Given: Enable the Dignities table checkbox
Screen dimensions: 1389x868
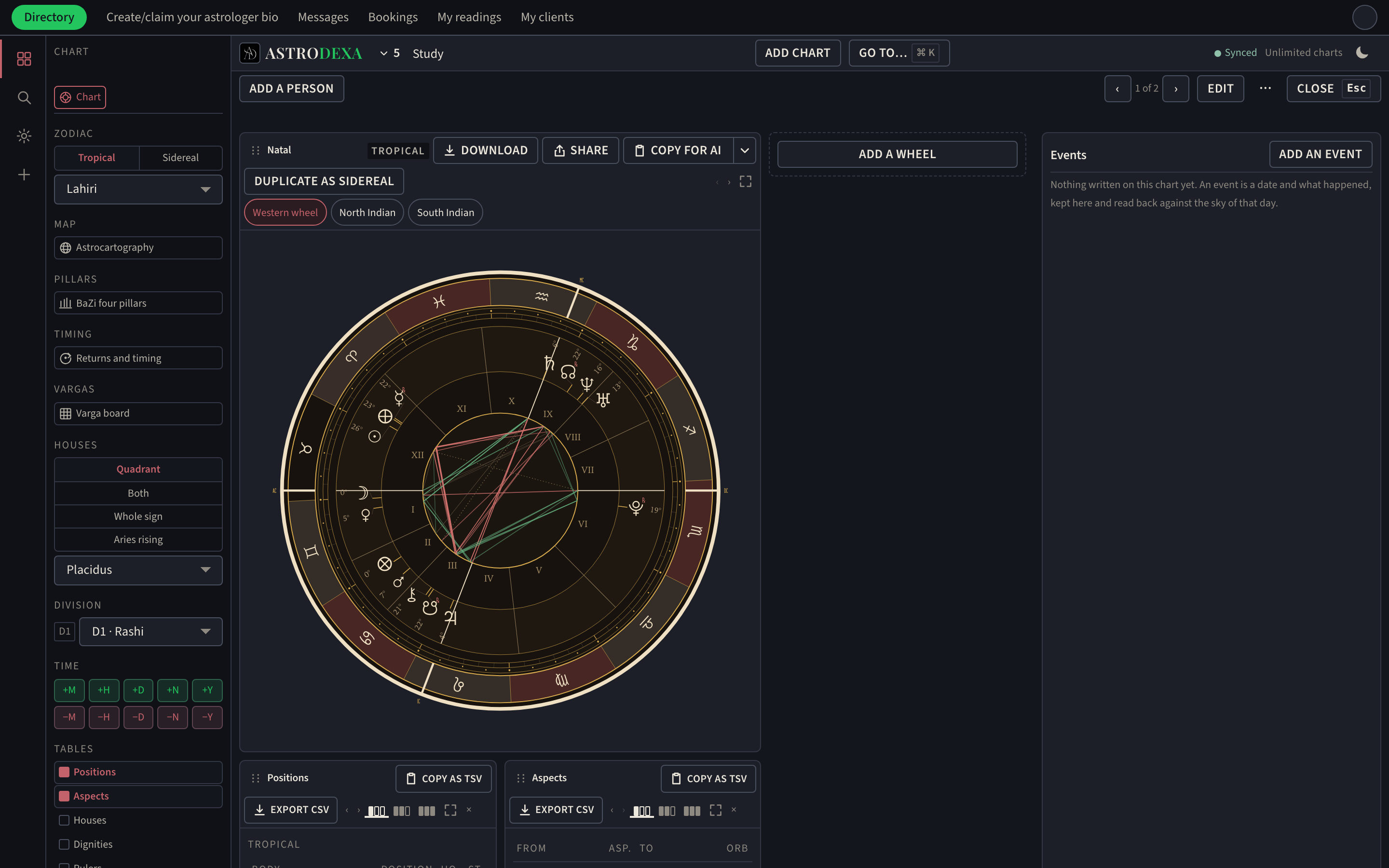Looking at the screenshot, I should 64,844.
